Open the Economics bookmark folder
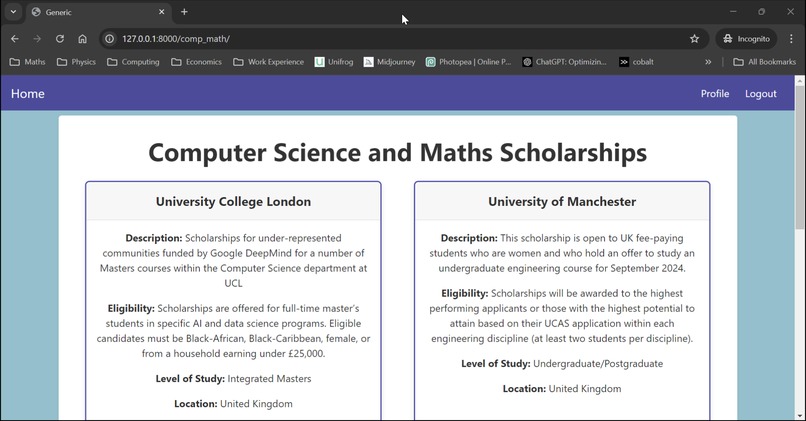The width and height of the screenshot is (806, 421). pyautogui.click(x=196, y=62)
